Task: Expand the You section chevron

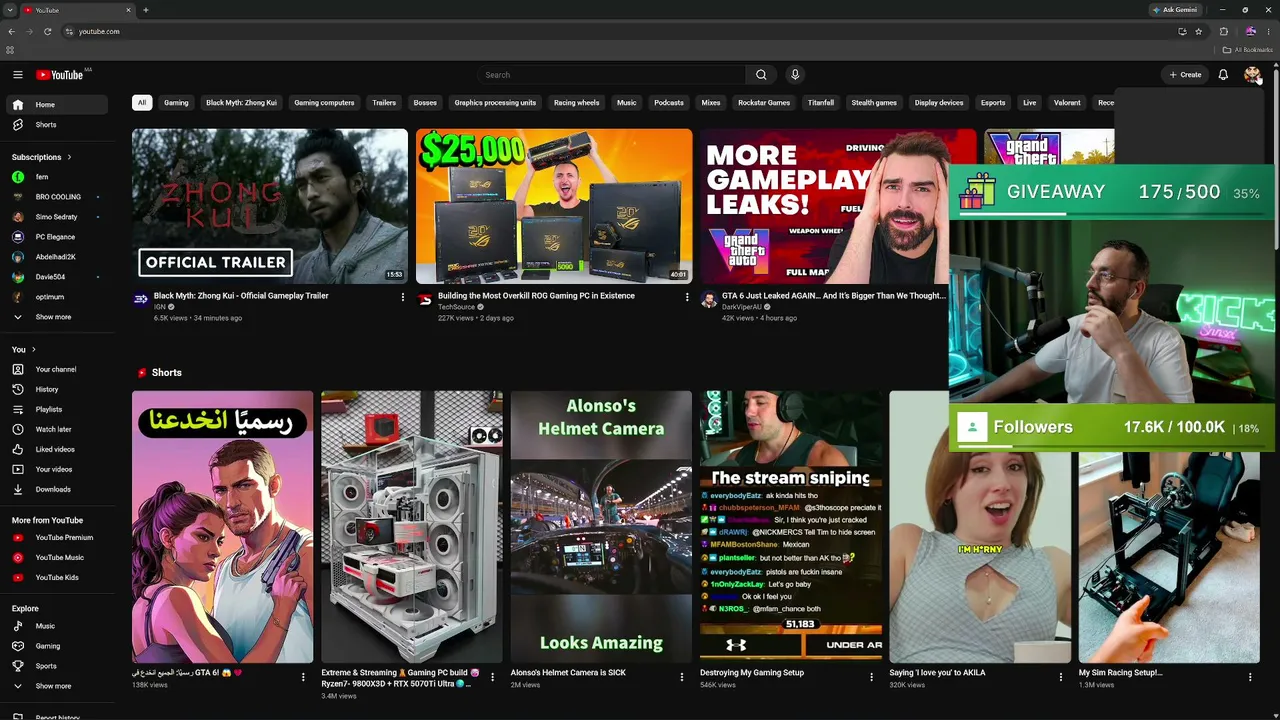Action: pos(34,349)
